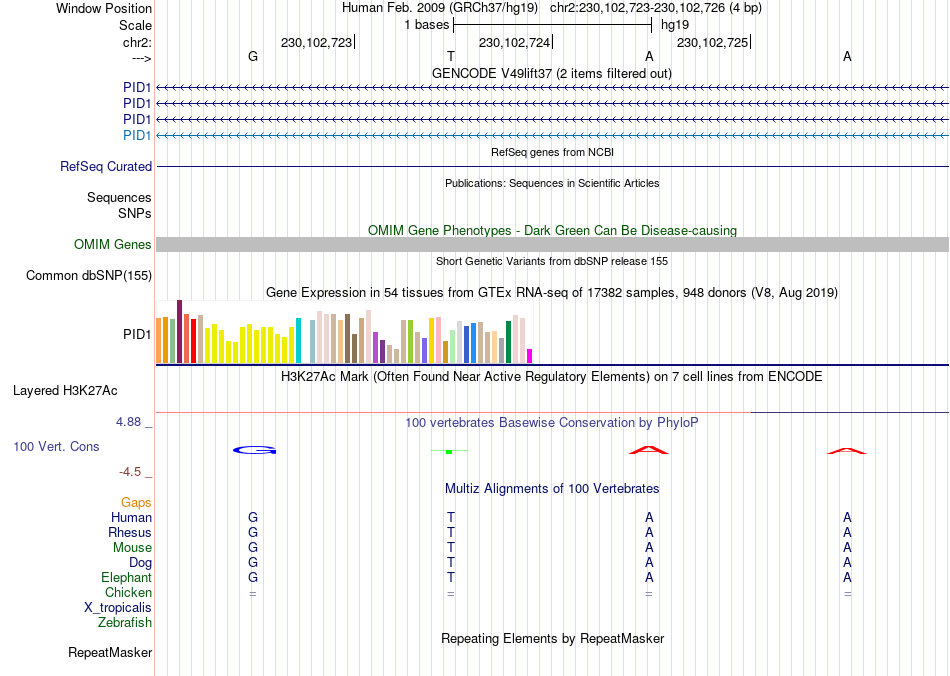Click the 4.88 conservation maximum value
The height and width of the screenshot is (676, 950).
click(129, 422)
